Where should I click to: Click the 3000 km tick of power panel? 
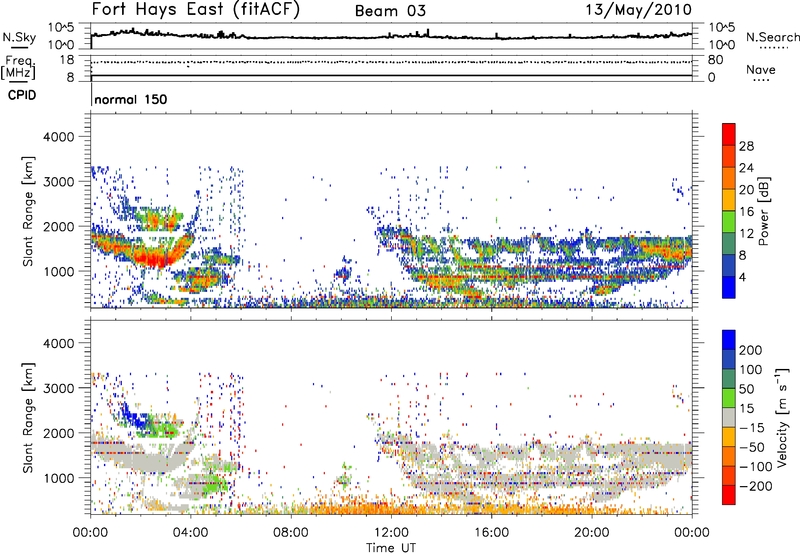pos(58,182)
